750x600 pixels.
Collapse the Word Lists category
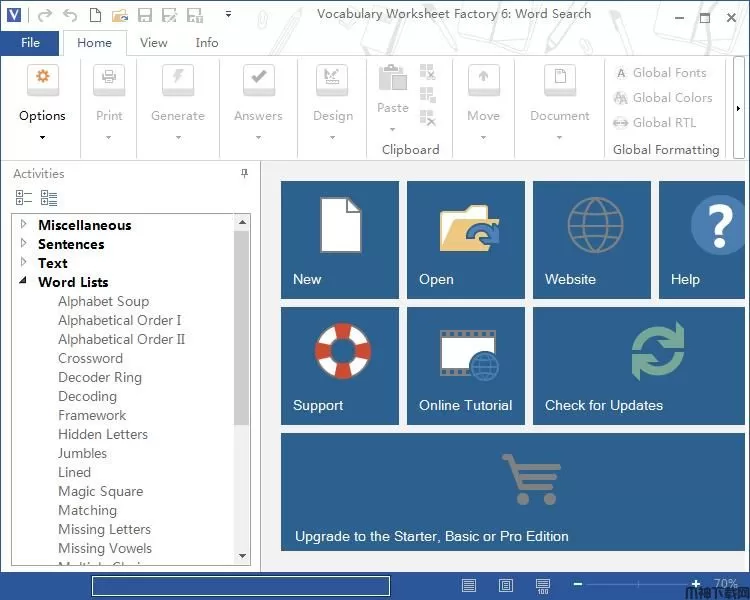24,282
